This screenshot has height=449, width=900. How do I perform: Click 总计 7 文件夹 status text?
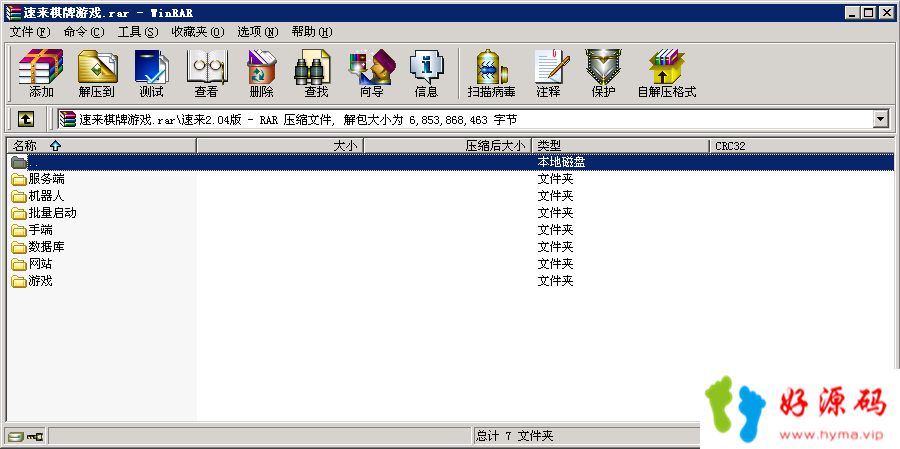coord(515,436)
